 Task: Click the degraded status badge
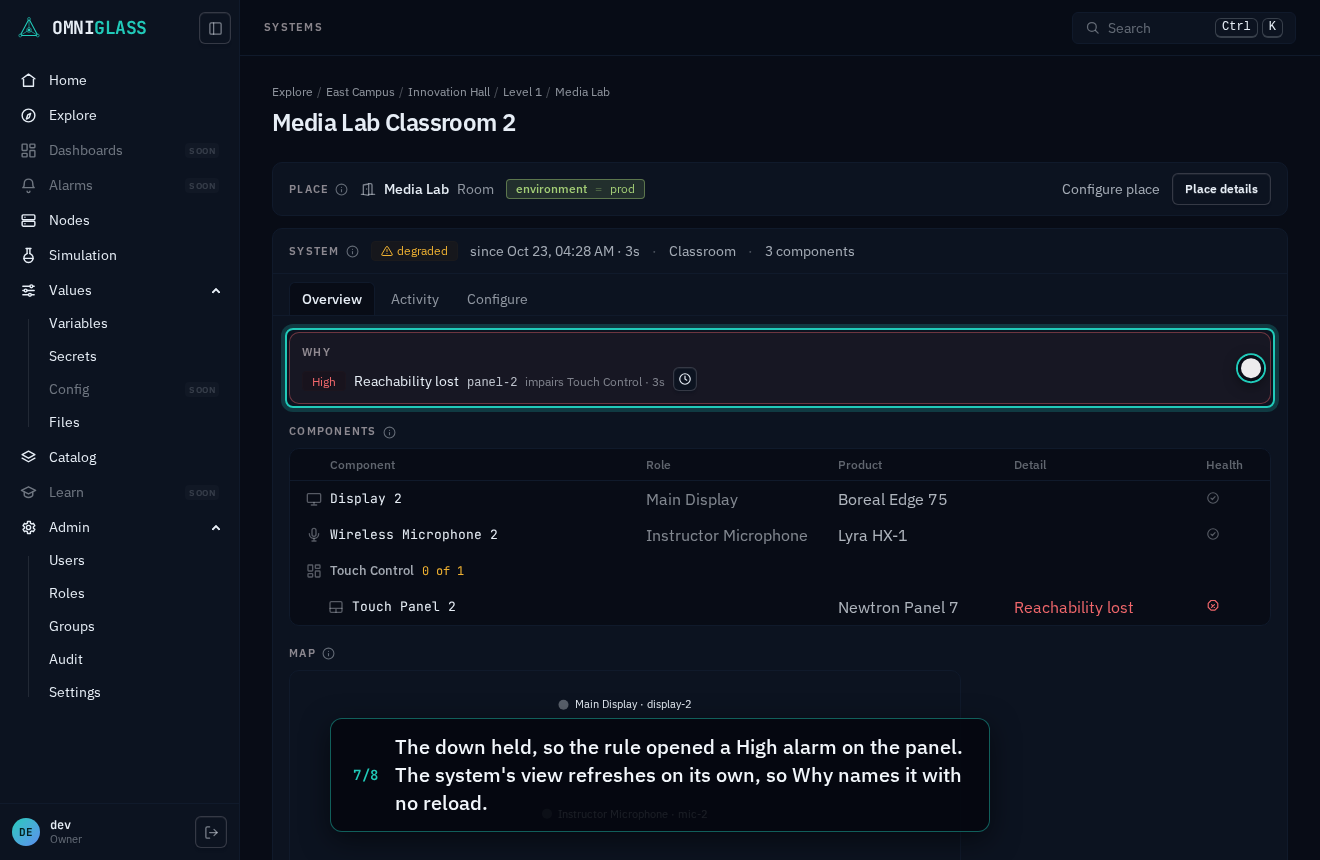coord(414,251)
